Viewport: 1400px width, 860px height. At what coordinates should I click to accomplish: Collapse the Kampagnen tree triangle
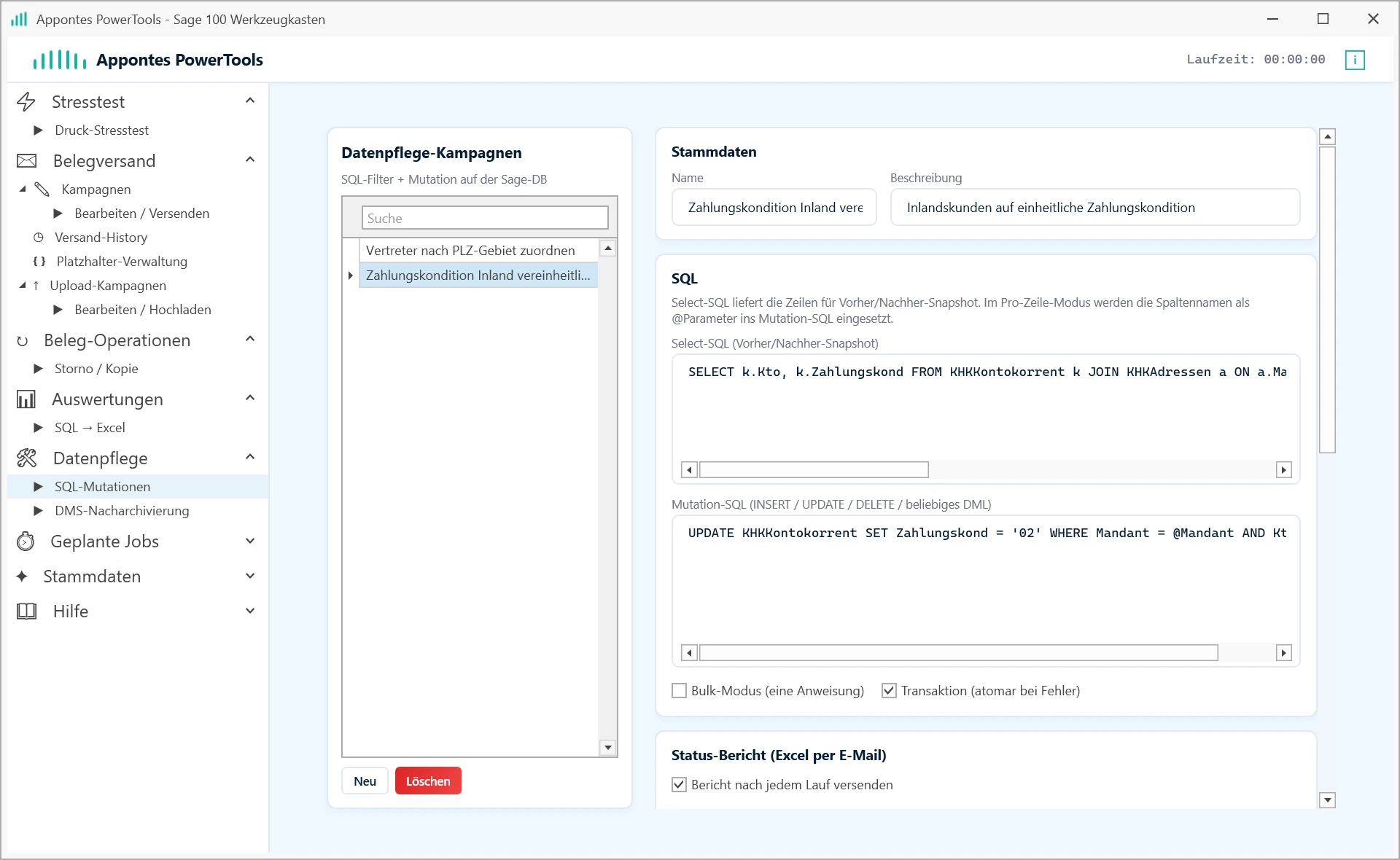(x=23, y=189)
